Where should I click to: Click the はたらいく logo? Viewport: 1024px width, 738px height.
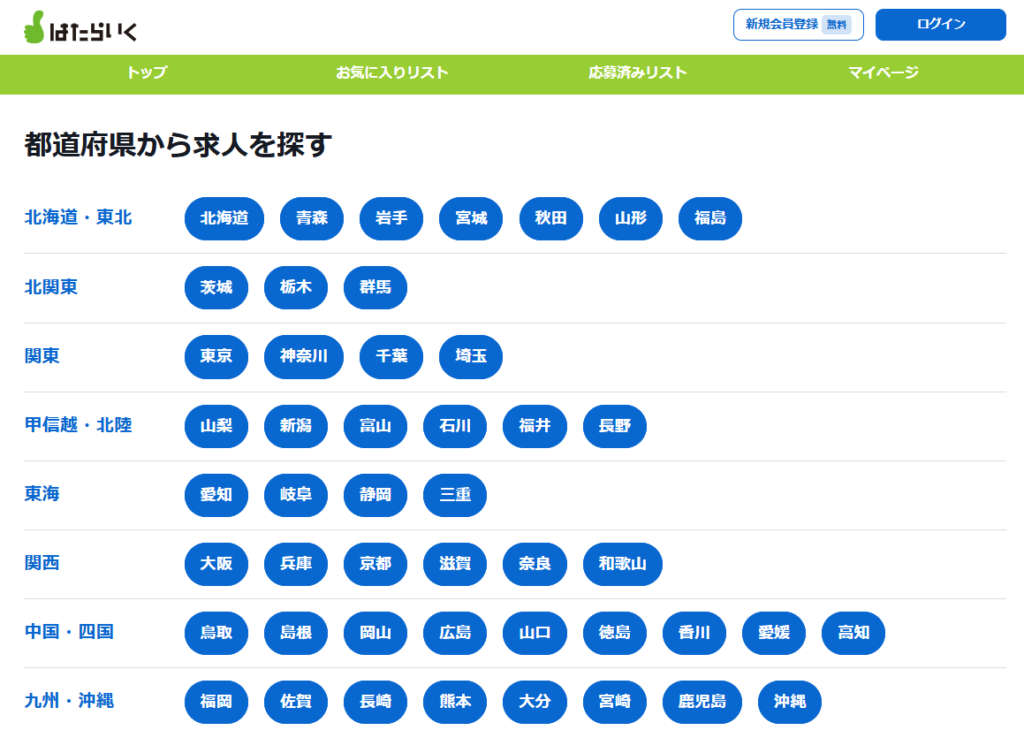tap(80, 27)
